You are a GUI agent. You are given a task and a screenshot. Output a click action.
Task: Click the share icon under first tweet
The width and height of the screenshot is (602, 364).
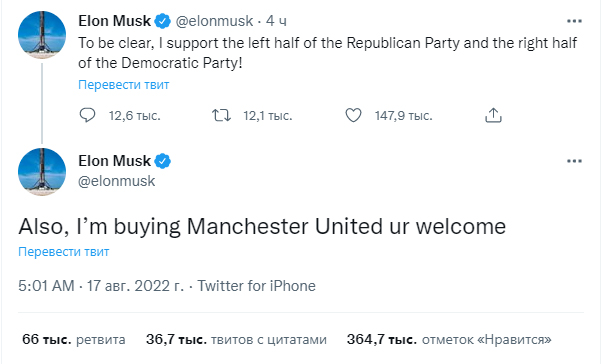pos(493,115)
